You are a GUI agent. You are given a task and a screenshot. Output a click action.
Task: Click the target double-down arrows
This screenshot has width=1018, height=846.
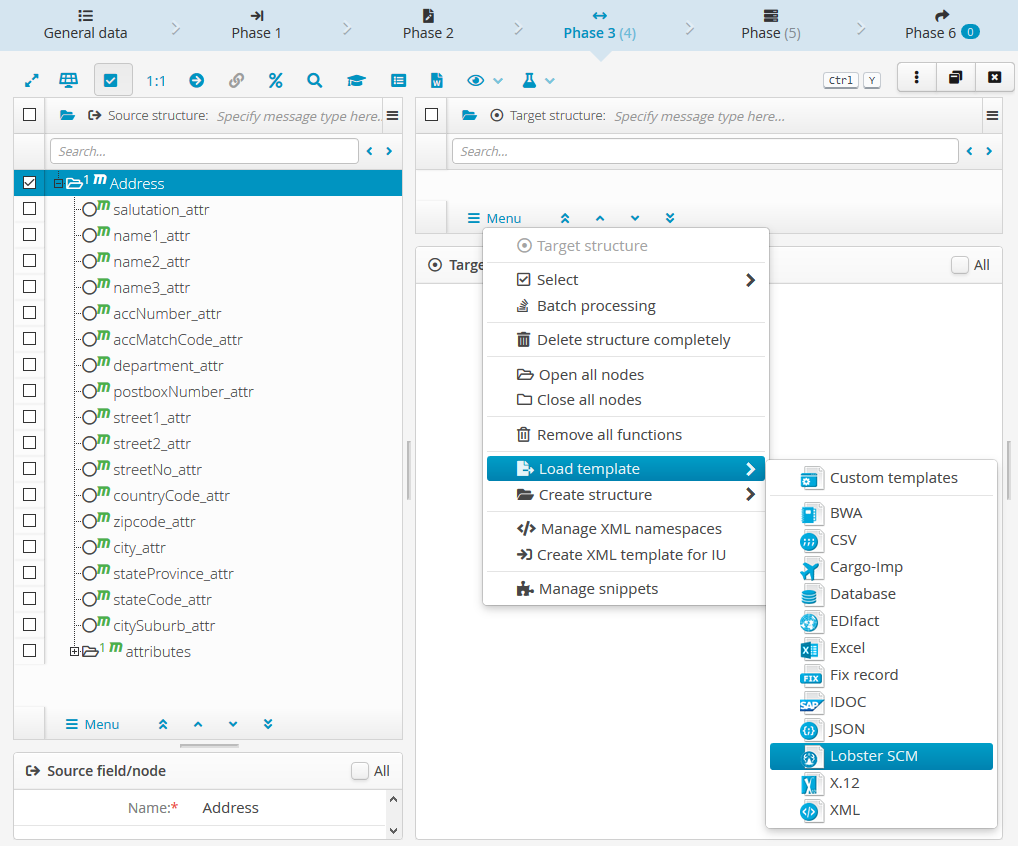(670, 218)
